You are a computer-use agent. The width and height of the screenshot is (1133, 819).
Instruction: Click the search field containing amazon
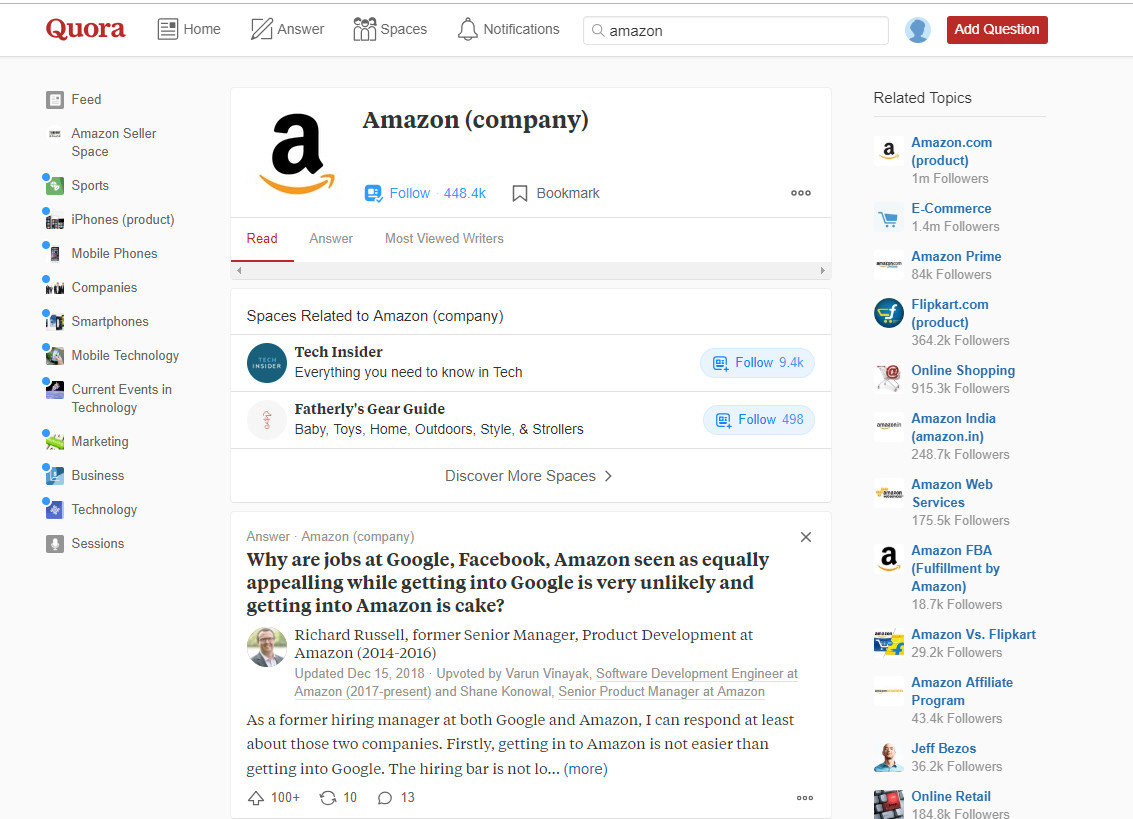click(x=736, y=30)
